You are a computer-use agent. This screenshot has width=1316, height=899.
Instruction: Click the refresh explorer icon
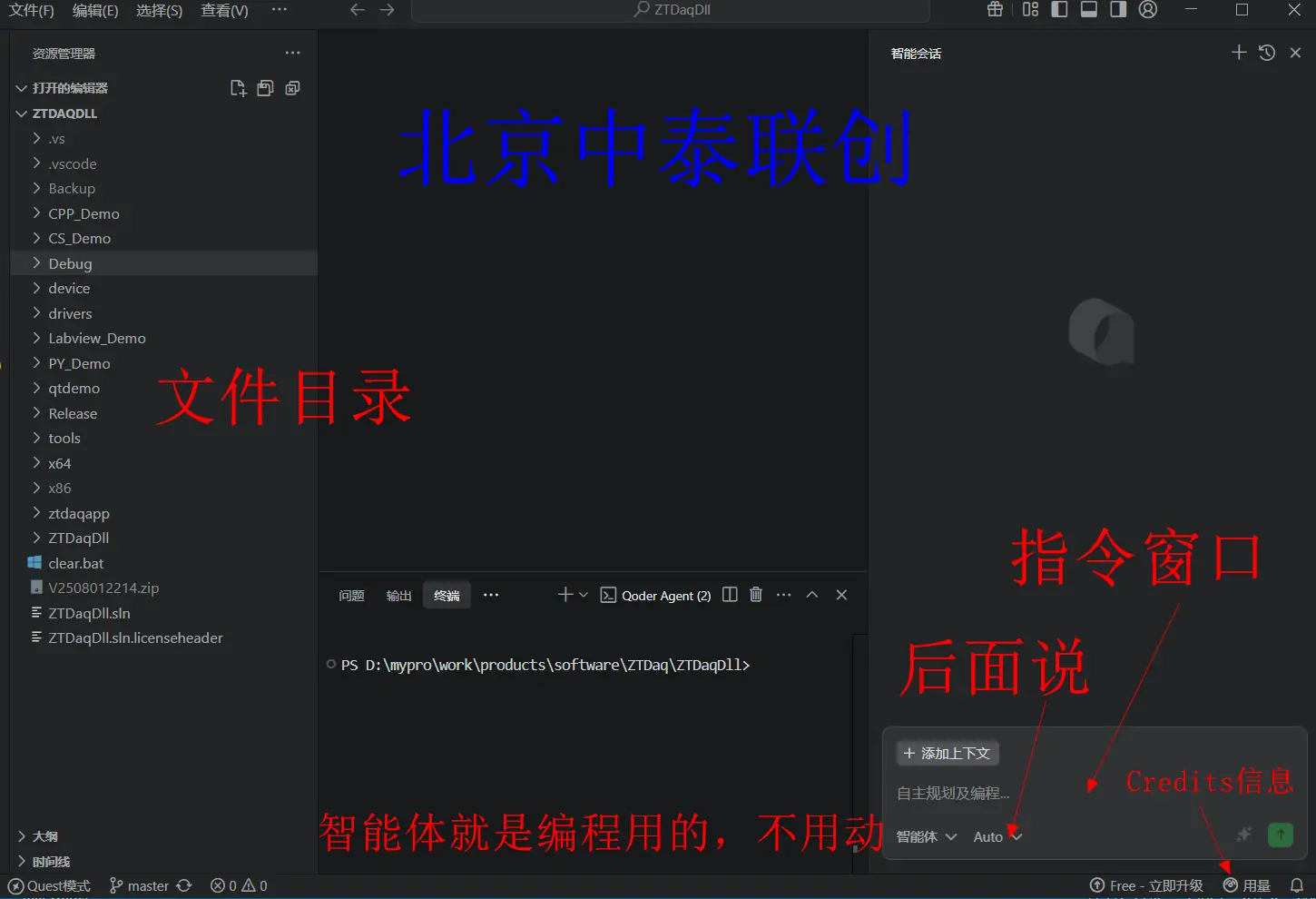(x=265, y=87)
